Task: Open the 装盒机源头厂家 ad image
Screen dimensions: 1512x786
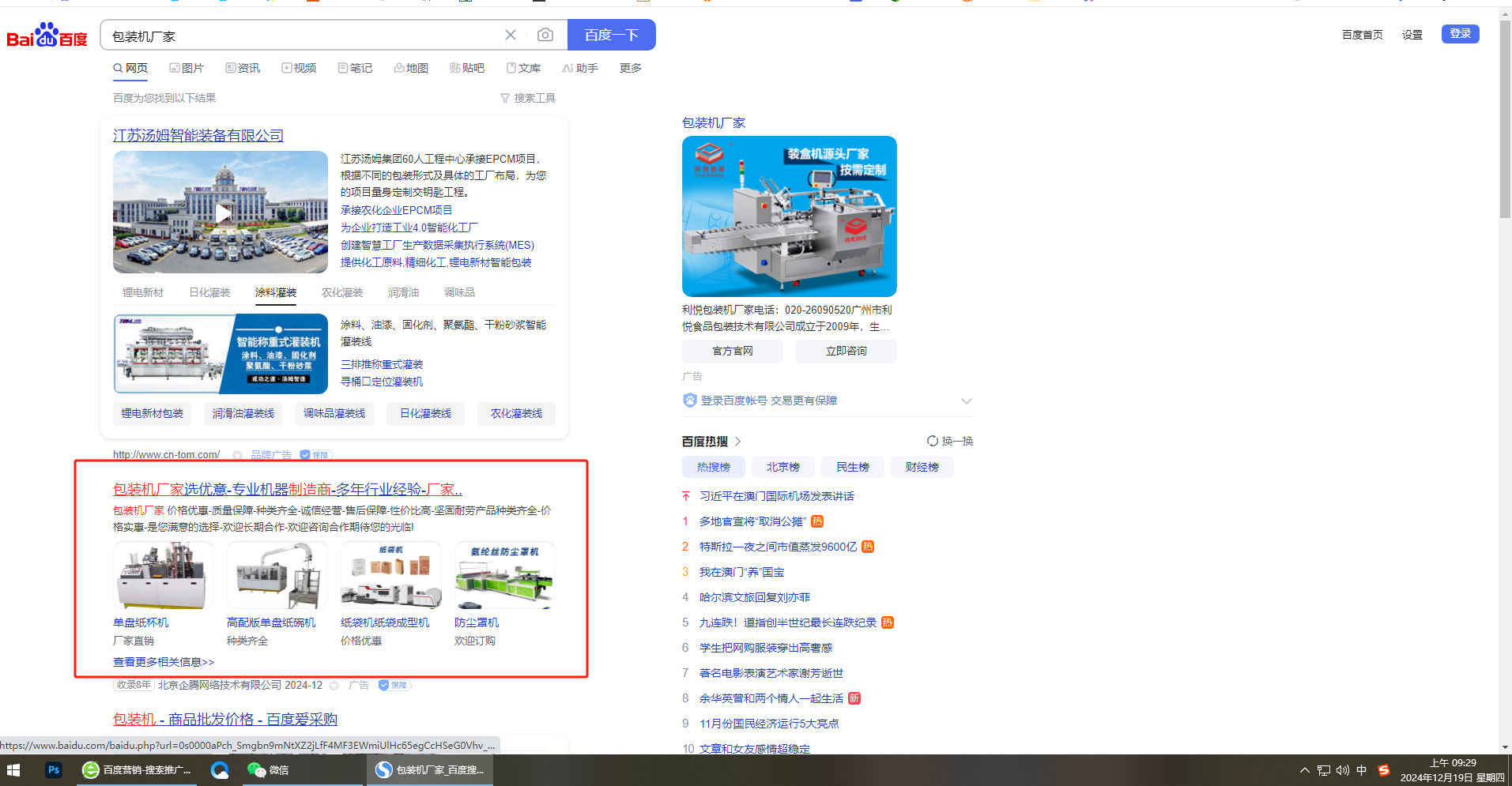Action: pos(790,216)
